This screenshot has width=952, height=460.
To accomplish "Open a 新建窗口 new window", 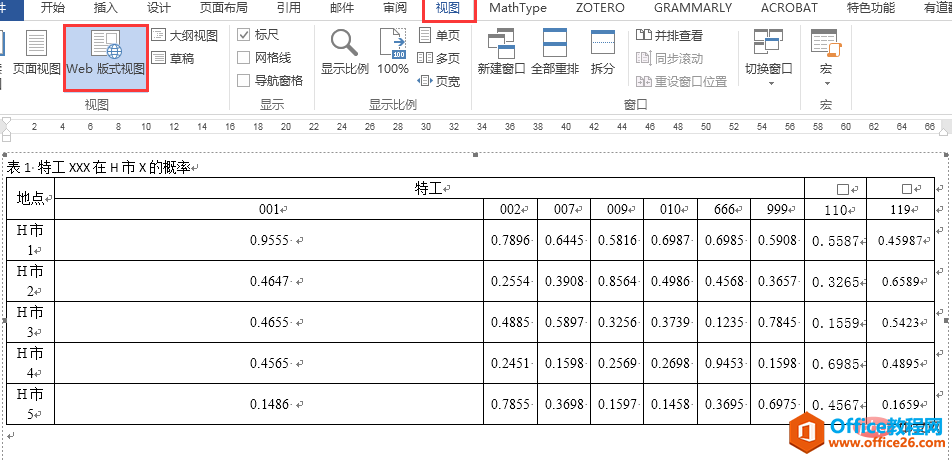I will (502, 53).
